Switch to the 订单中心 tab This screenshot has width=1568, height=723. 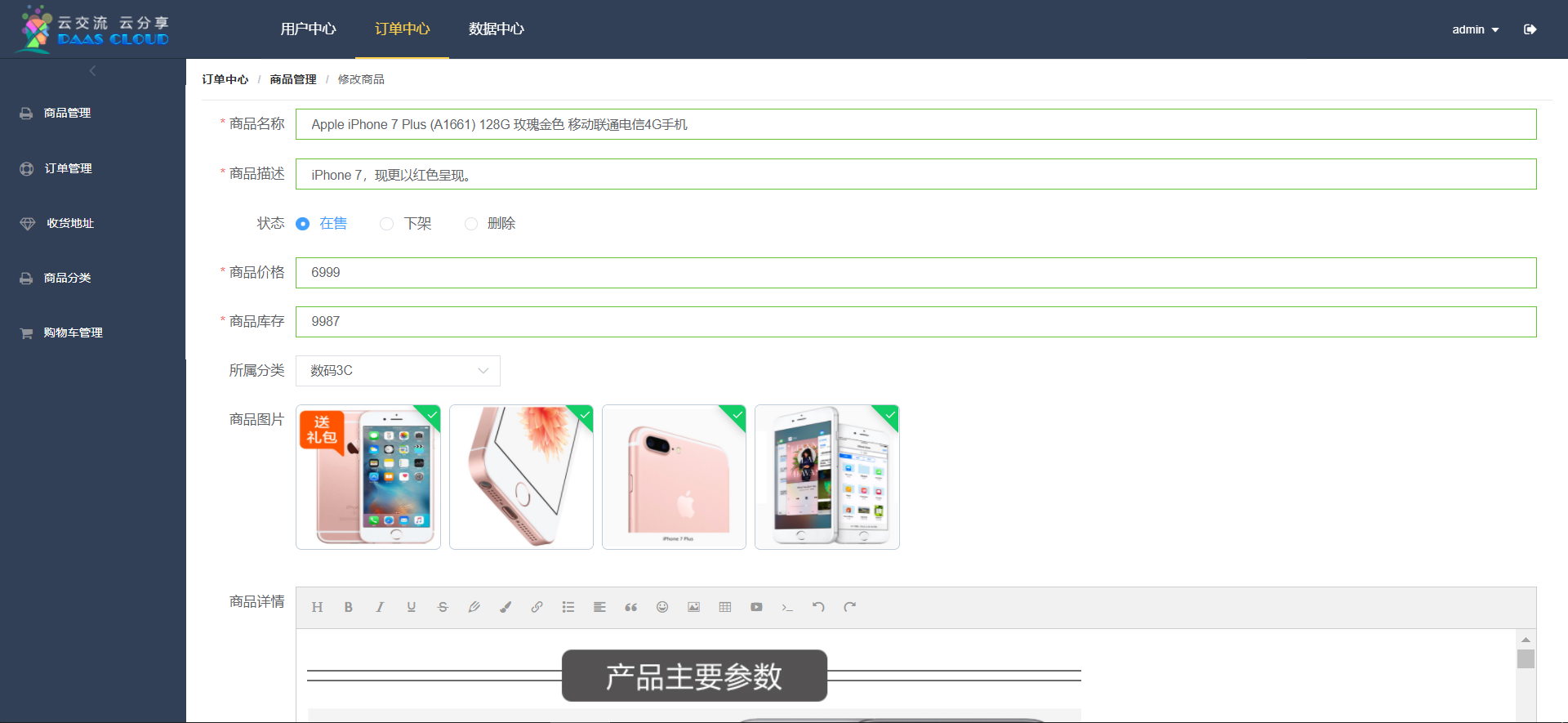click(x=402, y=29)
